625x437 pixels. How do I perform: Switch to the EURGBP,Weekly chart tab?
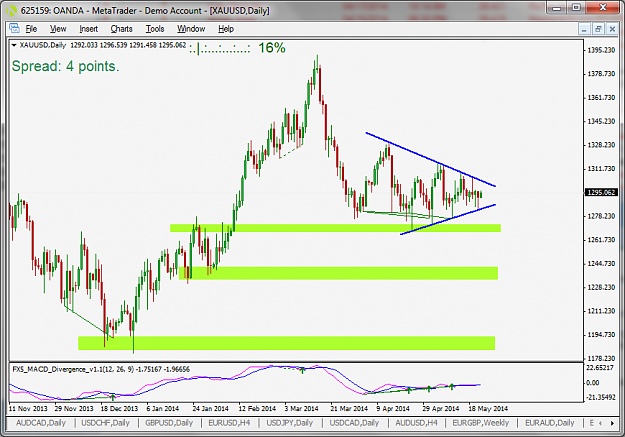coord(481,423)
